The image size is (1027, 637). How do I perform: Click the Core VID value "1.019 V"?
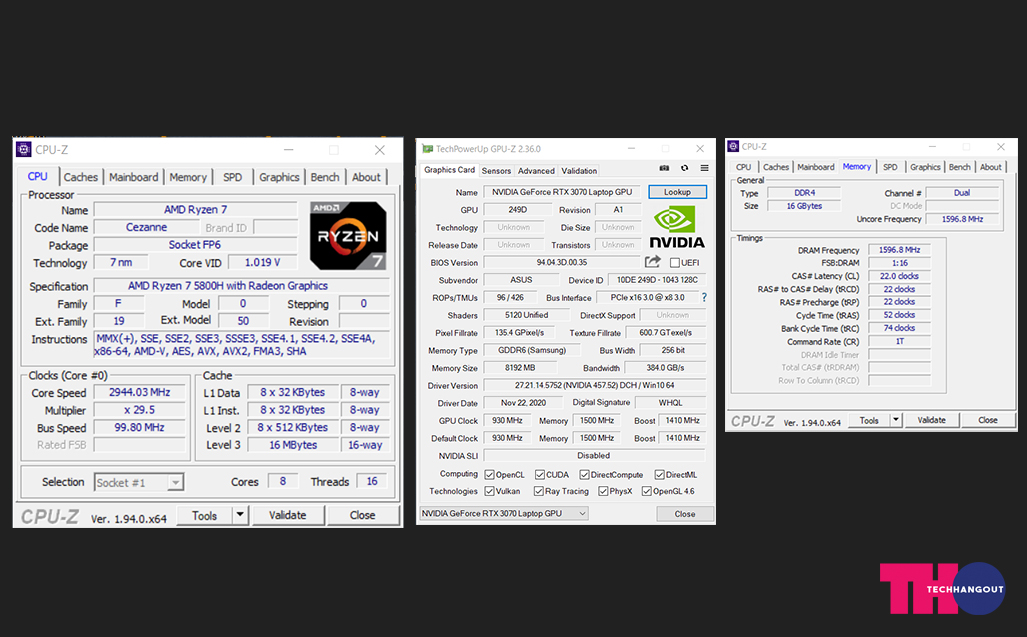263,263
